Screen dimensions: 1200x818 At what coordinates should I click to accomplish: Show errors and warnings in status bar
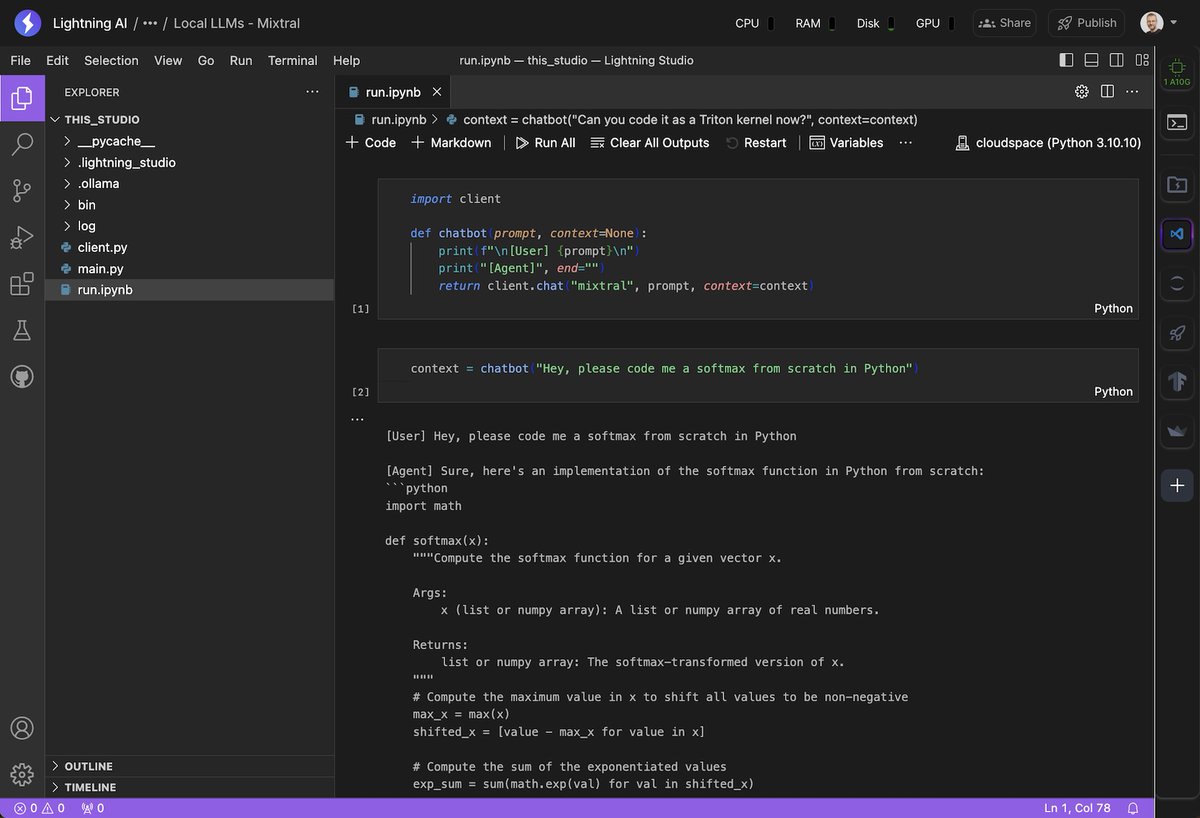coord(40,808)
